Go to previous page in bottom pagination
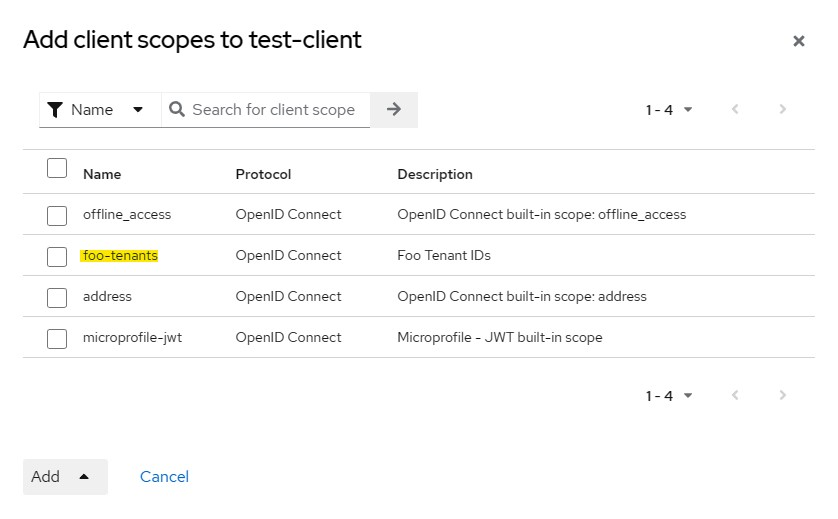 coord(735,395)
